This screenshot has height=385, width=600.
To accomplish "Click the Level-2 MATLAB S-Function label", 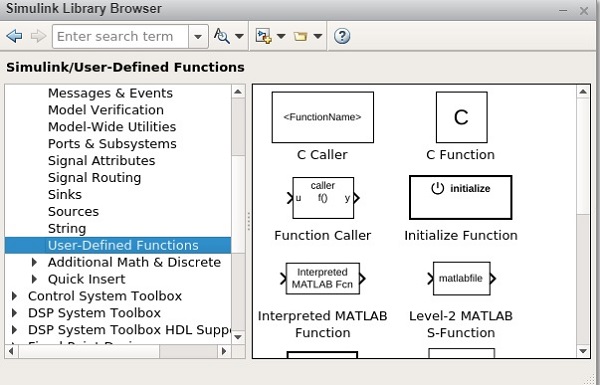I will (461, 324).
